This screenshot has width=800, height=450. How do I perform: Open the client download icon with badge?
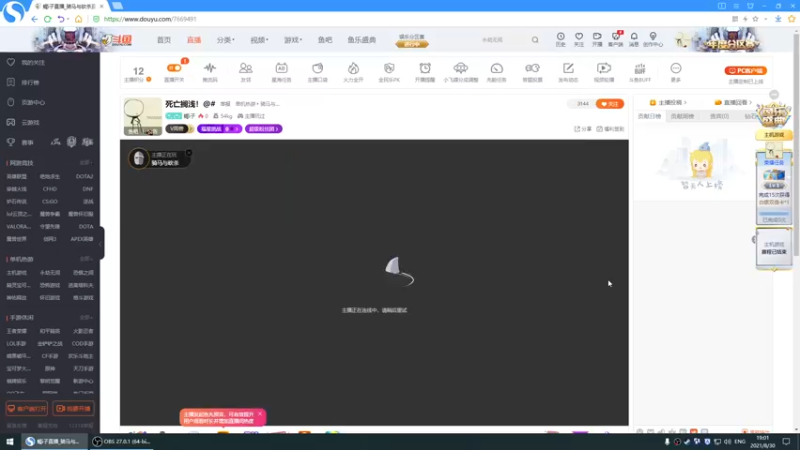pyautogui.click(x=616, y=39)
